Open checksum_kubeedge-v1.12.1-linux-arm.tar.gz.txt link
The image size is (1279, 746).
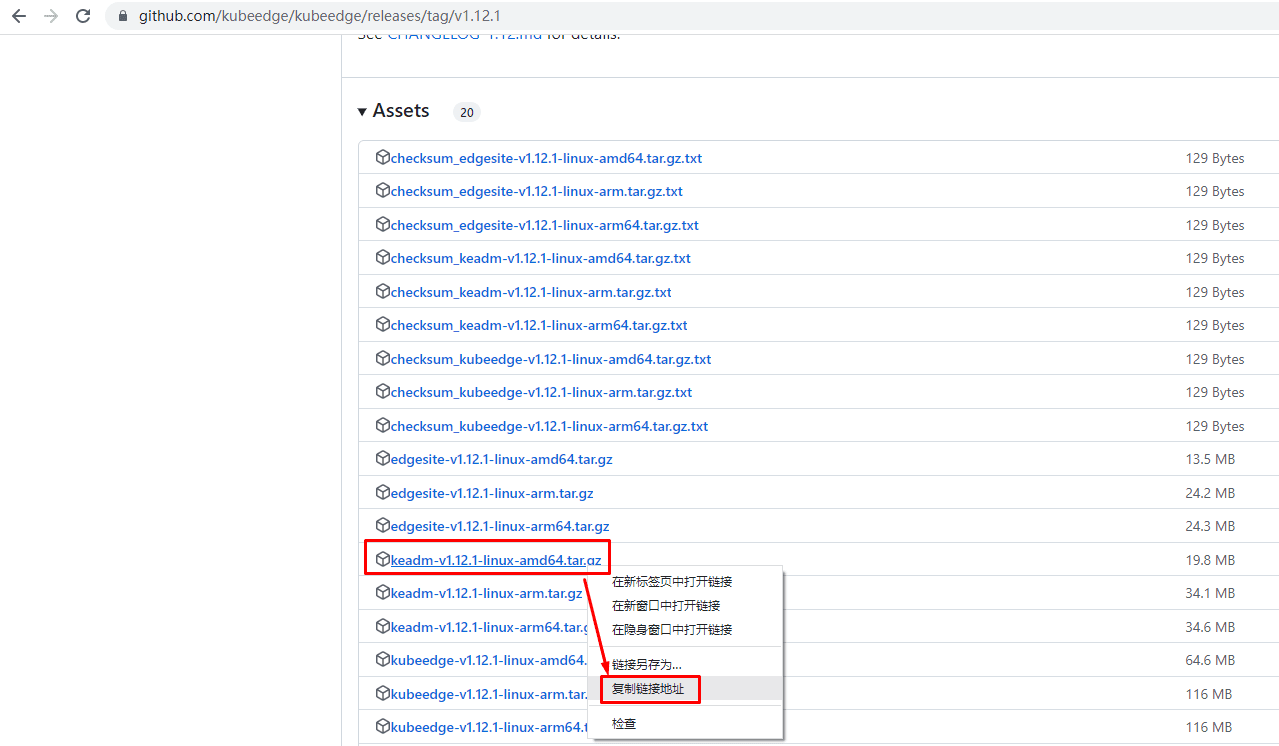(541, 392)
